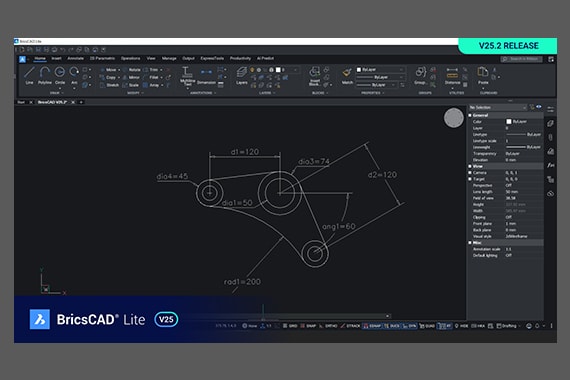Click the Fillet button
The height and width of the screenshot is (380, 570).
[x=152, y=77]
